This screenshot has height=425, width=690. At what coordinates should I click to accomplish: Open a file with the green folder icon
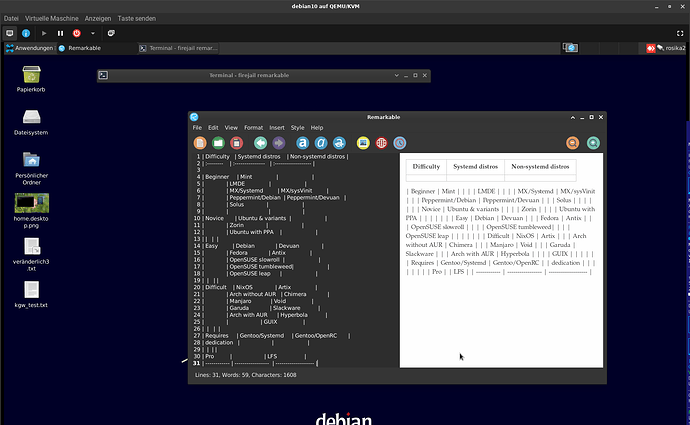pos(218,143)
